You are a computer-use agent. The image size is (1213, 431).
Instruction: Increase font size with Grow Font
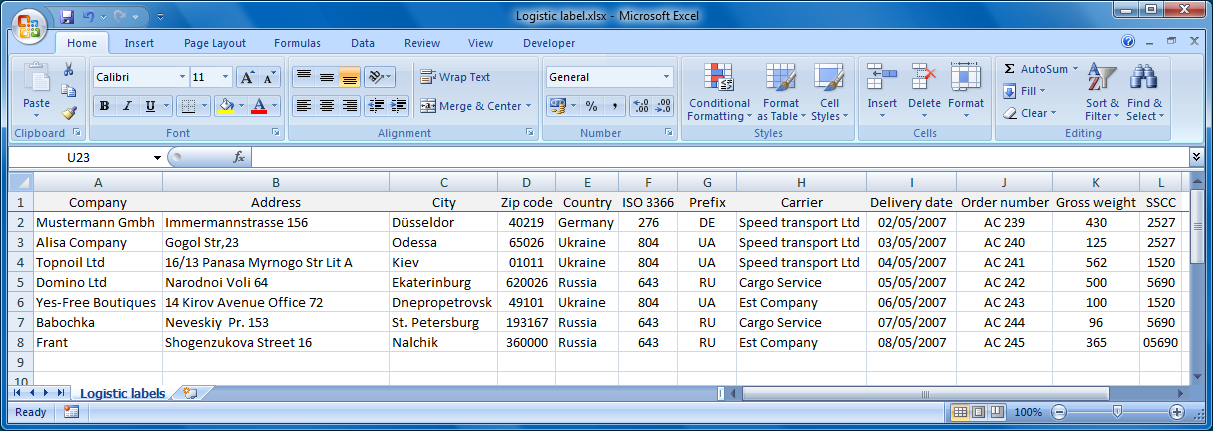[247, 77]
